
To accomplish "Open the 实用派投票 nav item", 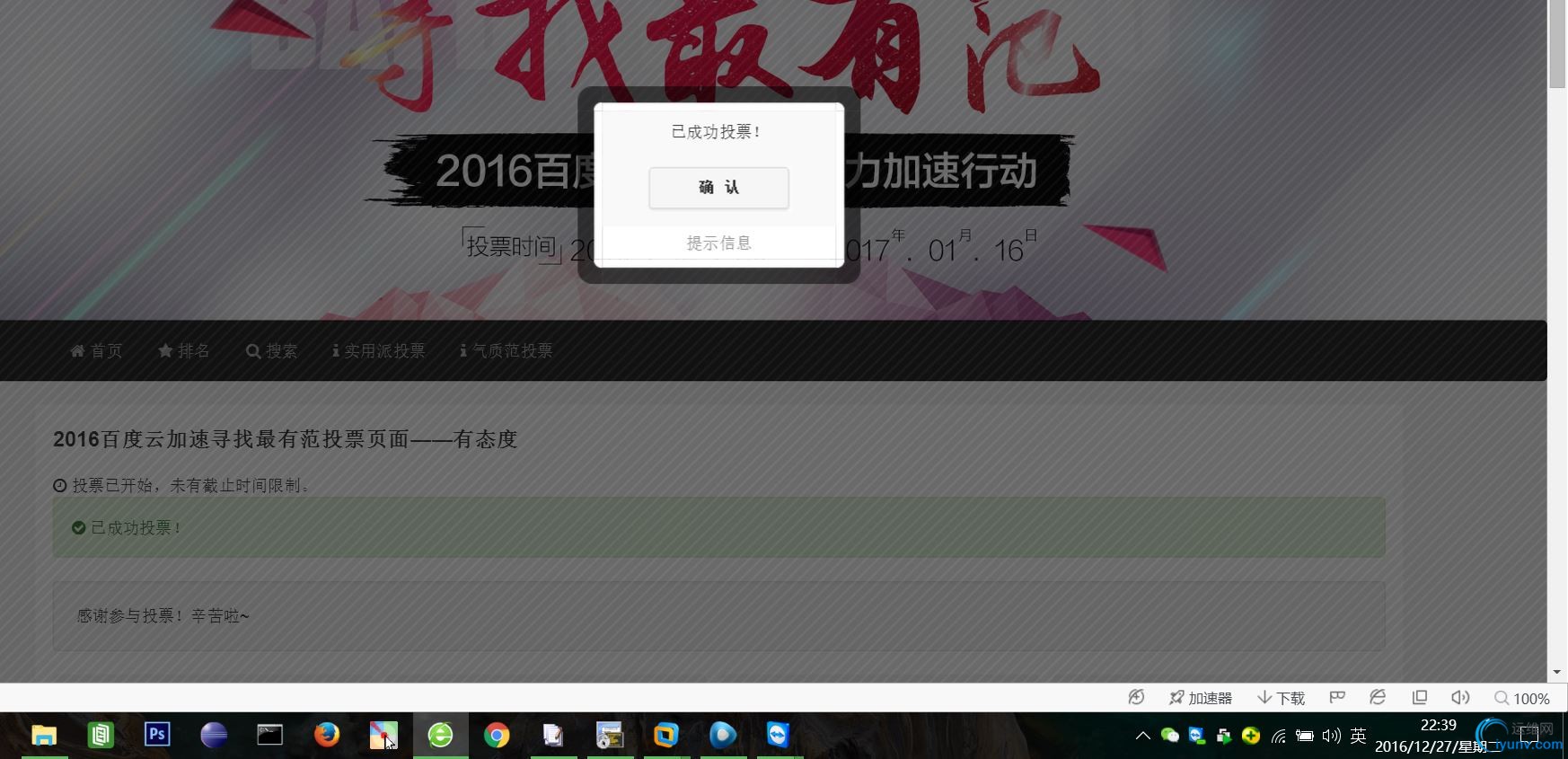I will point(378,350).
